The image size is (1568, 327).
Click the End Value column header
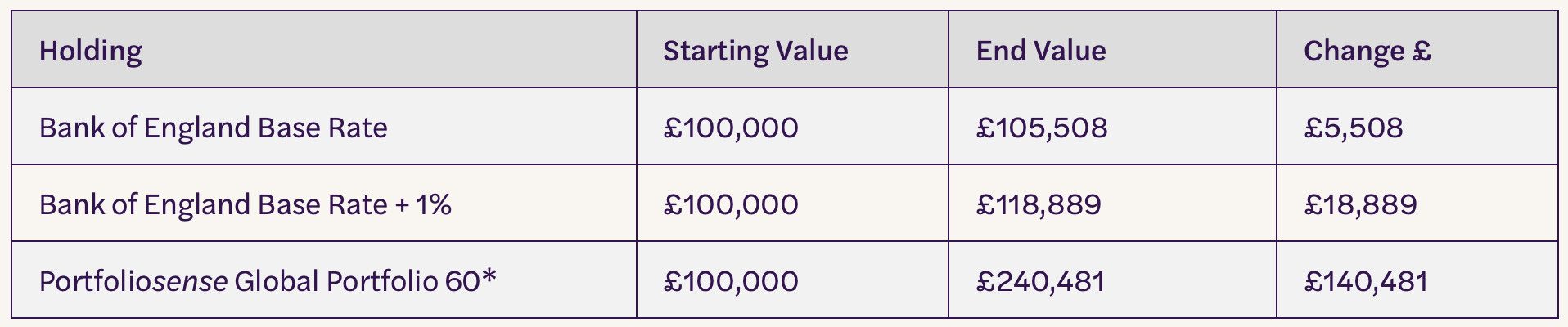click(x=1112, y=49)
